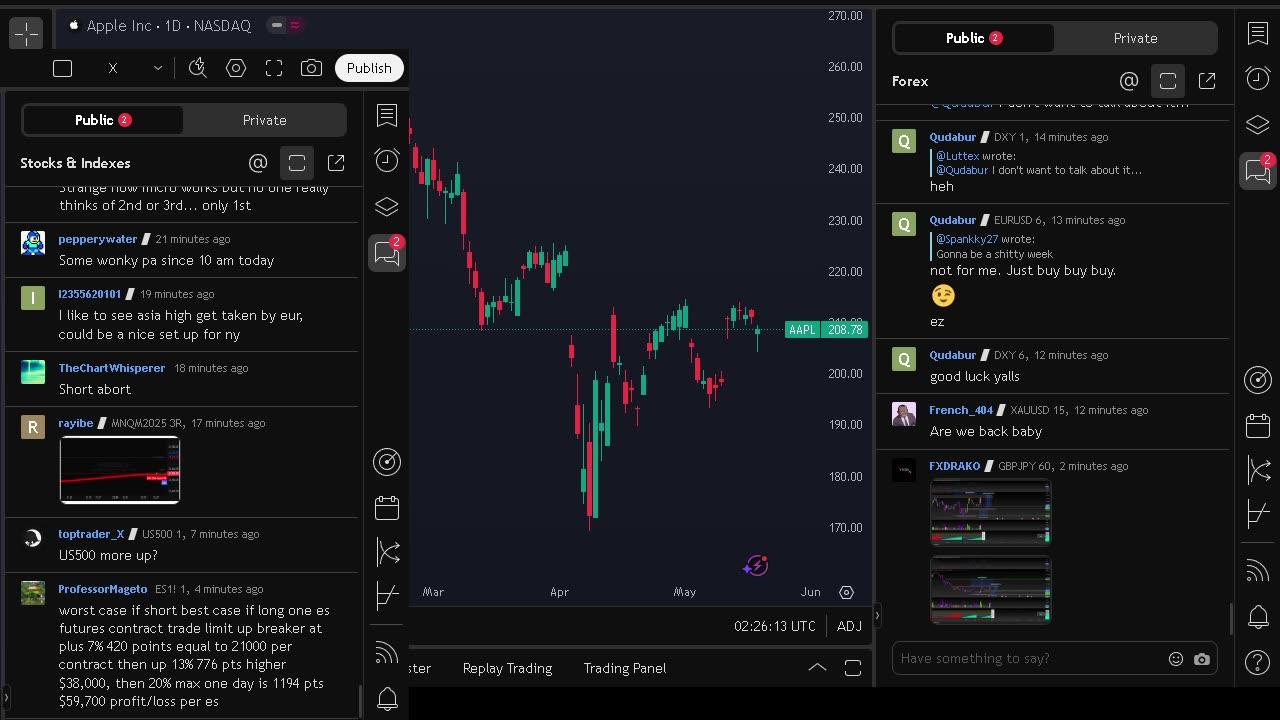Open time axis settings gear on chart
This screenshot has width=1280, height=720.
pyautogui.click(x=846, y=592)
